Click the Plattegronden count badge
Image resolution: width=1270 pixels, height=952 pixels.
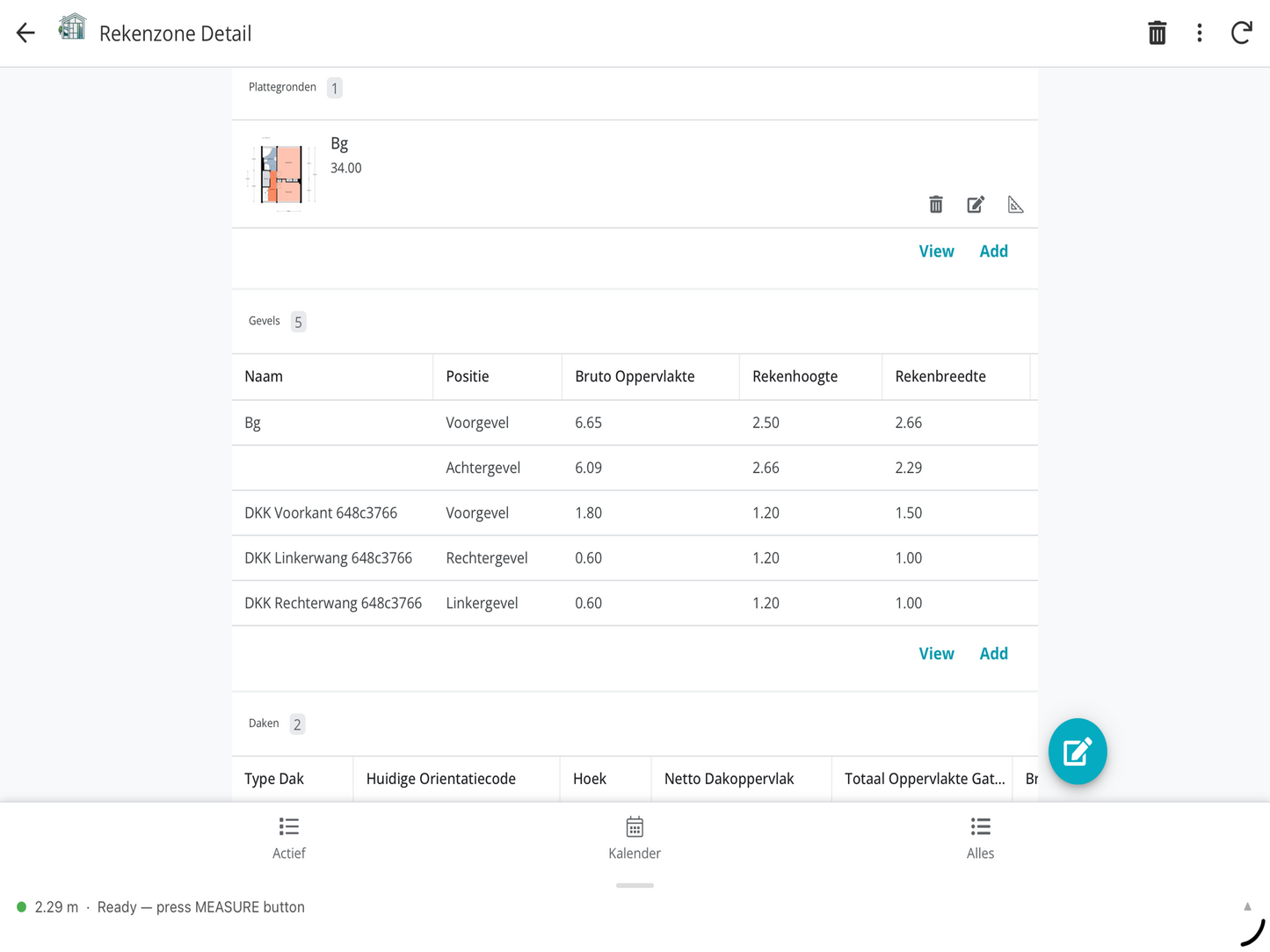coord(335,88)
